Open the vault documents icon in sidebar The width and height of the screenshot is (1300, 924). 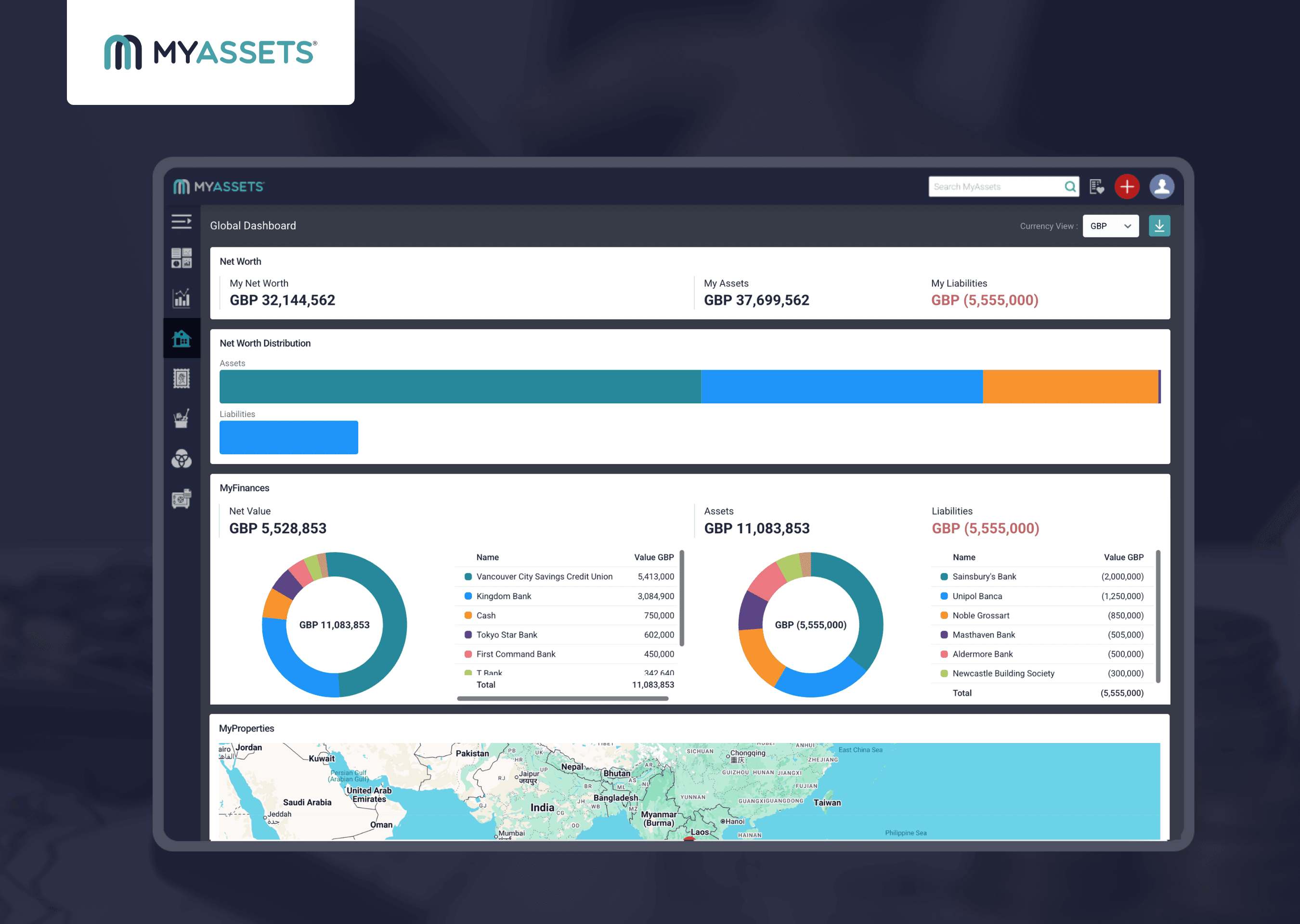(181, 499)
